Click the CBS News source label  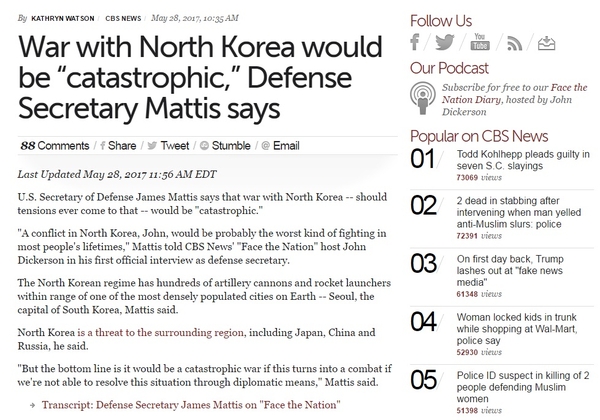tap(123, 18)
